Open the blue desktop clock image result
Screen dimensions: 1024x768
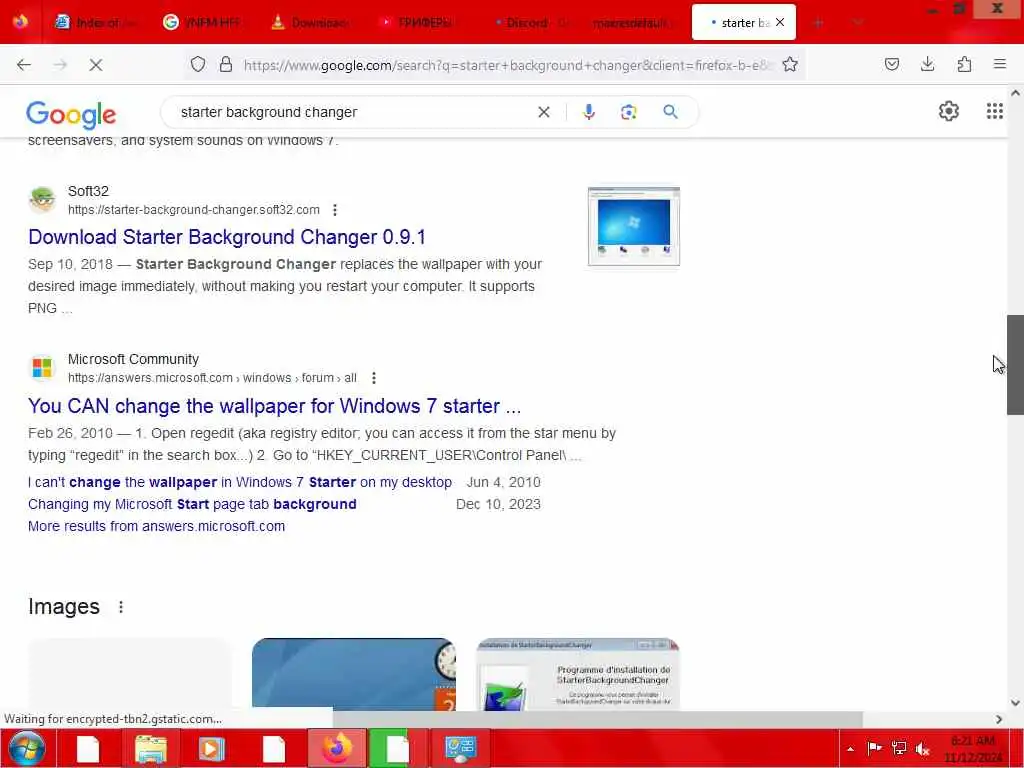click(x=353, y=674)
